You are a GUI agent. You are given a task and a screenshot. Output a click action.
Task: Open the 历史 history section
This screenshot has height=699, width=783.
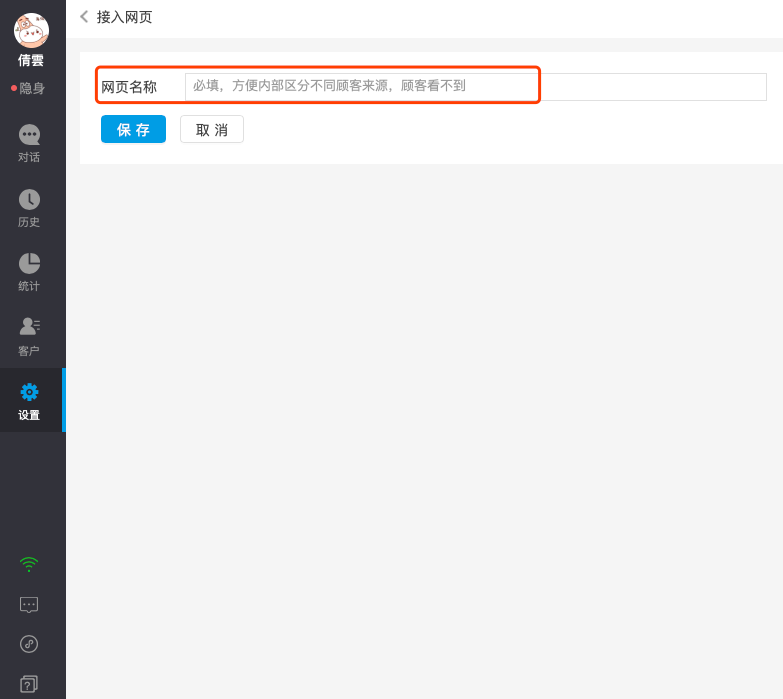[x=29, y=208]
